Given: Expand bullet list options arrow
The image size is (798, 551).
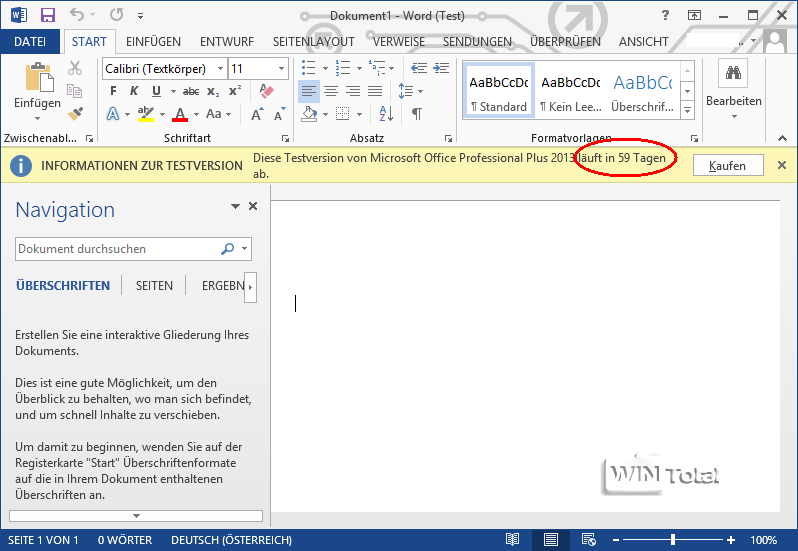Looking at the screenshot, I should [325, 68].
